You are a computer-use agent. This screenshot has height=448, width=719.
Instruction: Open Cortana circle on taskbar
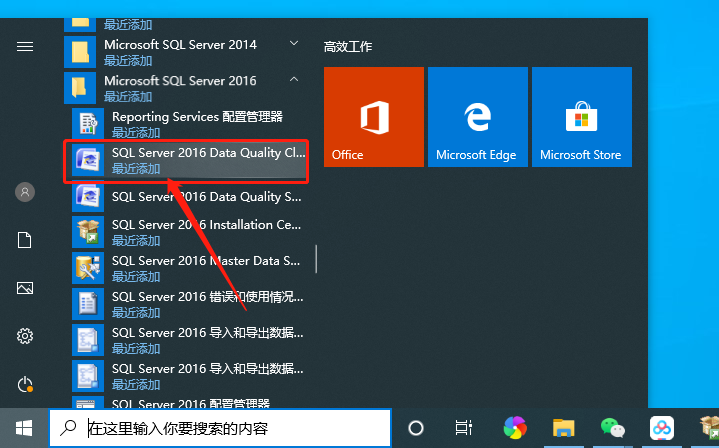[x=416, y=428]
